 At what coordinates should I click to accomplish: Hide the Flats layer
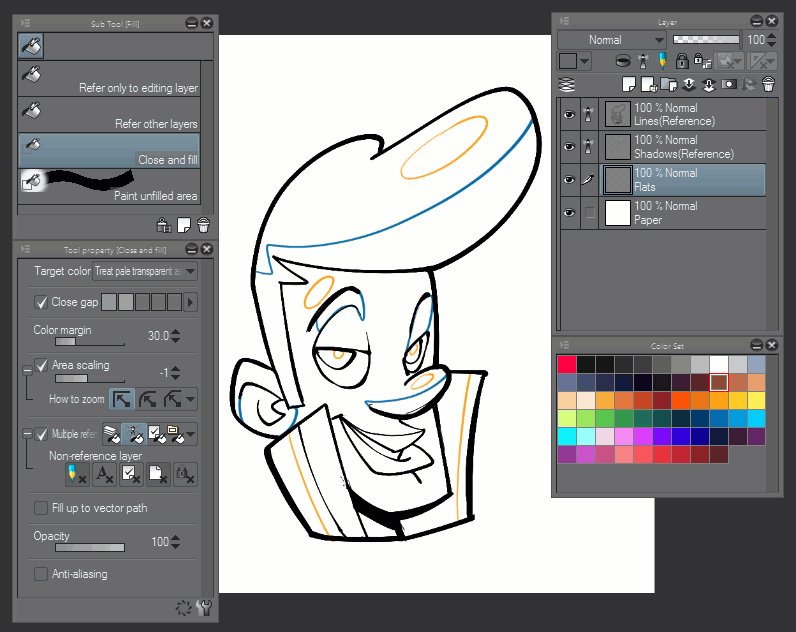[x=569, y=180]
